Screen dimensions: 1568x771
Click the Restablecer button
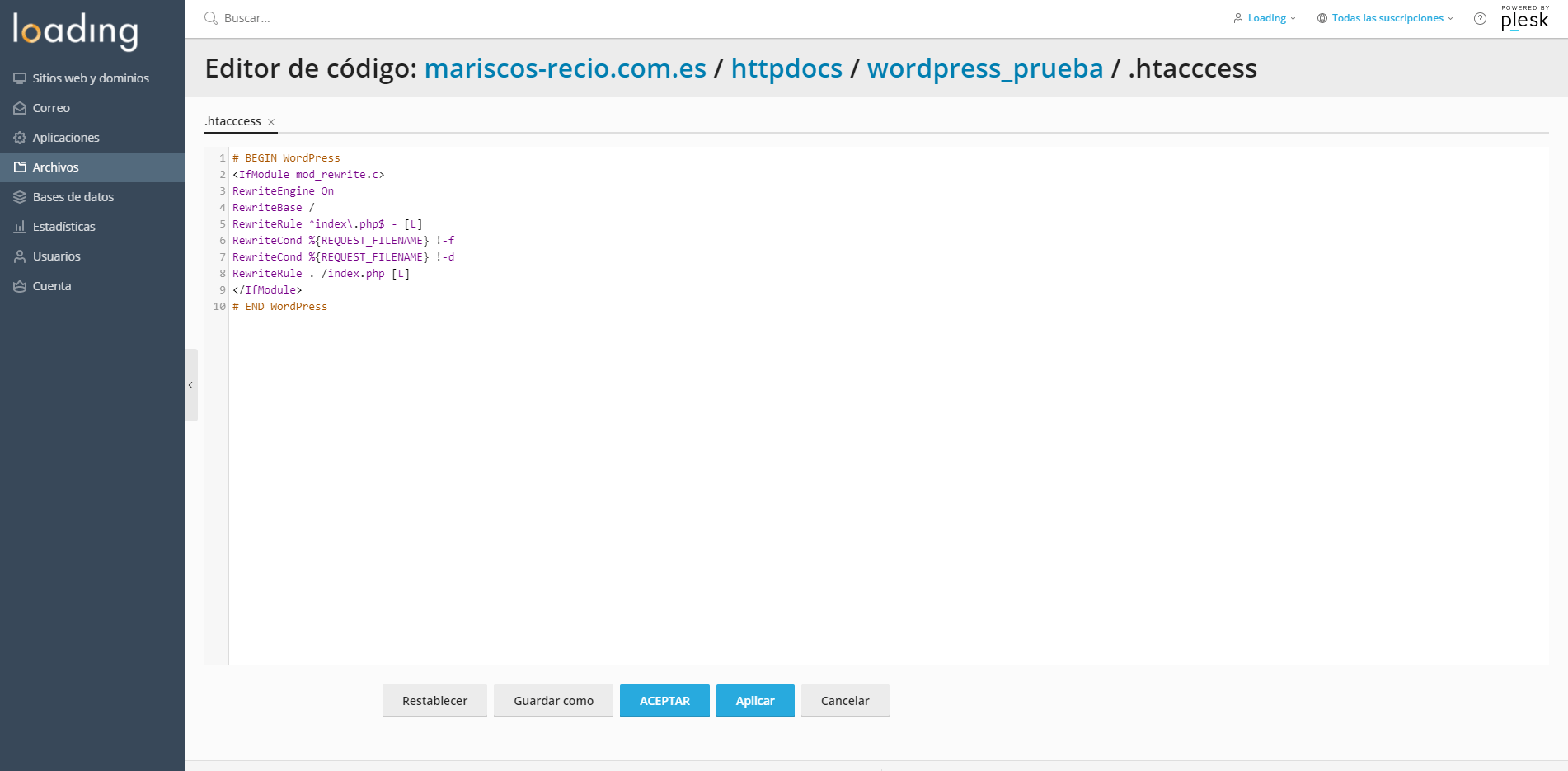coord(434,701)
